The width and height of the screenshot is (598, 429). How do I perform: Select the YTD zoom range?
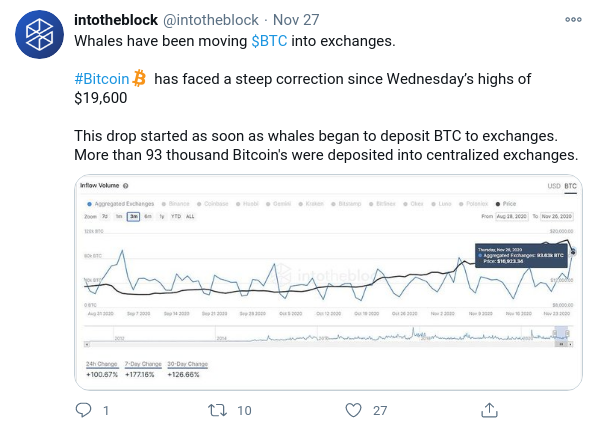pyautogui.click(x=176, y=217)
